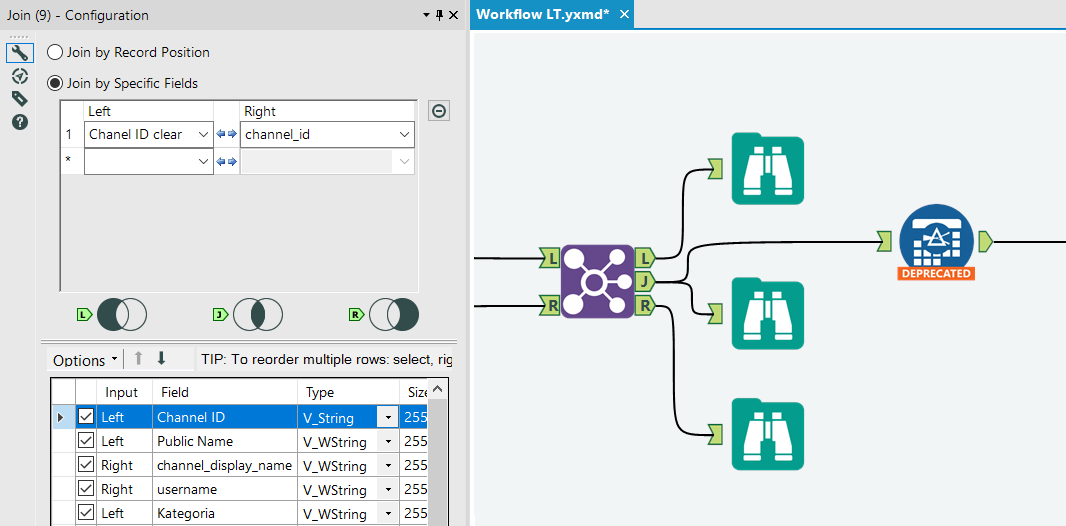Select the Public Name field row
1066x526 pixels.
(x=195, y=441)
